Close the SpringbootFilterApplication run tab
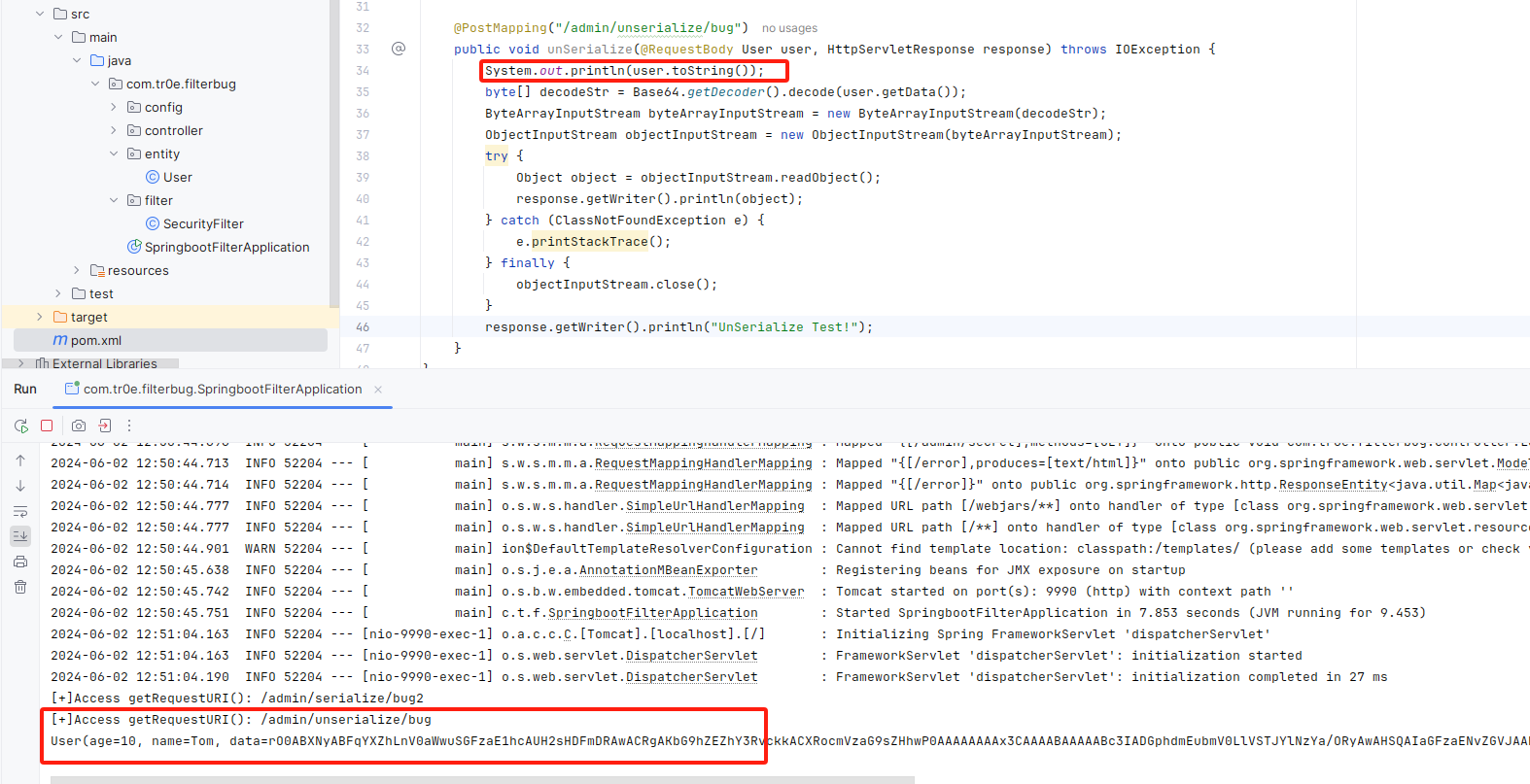 click(x=378, y=390)
